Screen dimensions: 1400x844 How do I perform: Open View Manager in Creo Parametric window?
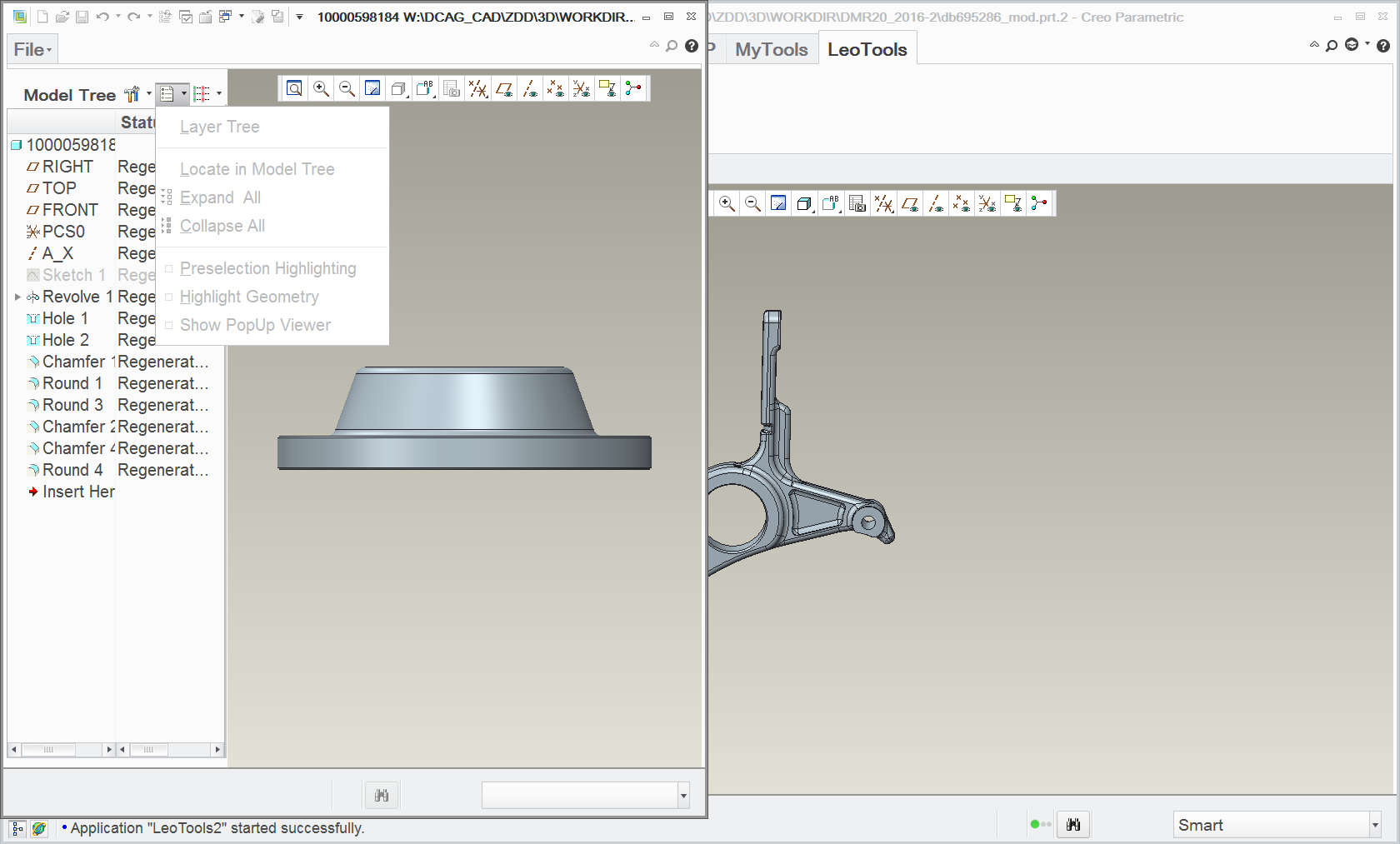point(857,203)
